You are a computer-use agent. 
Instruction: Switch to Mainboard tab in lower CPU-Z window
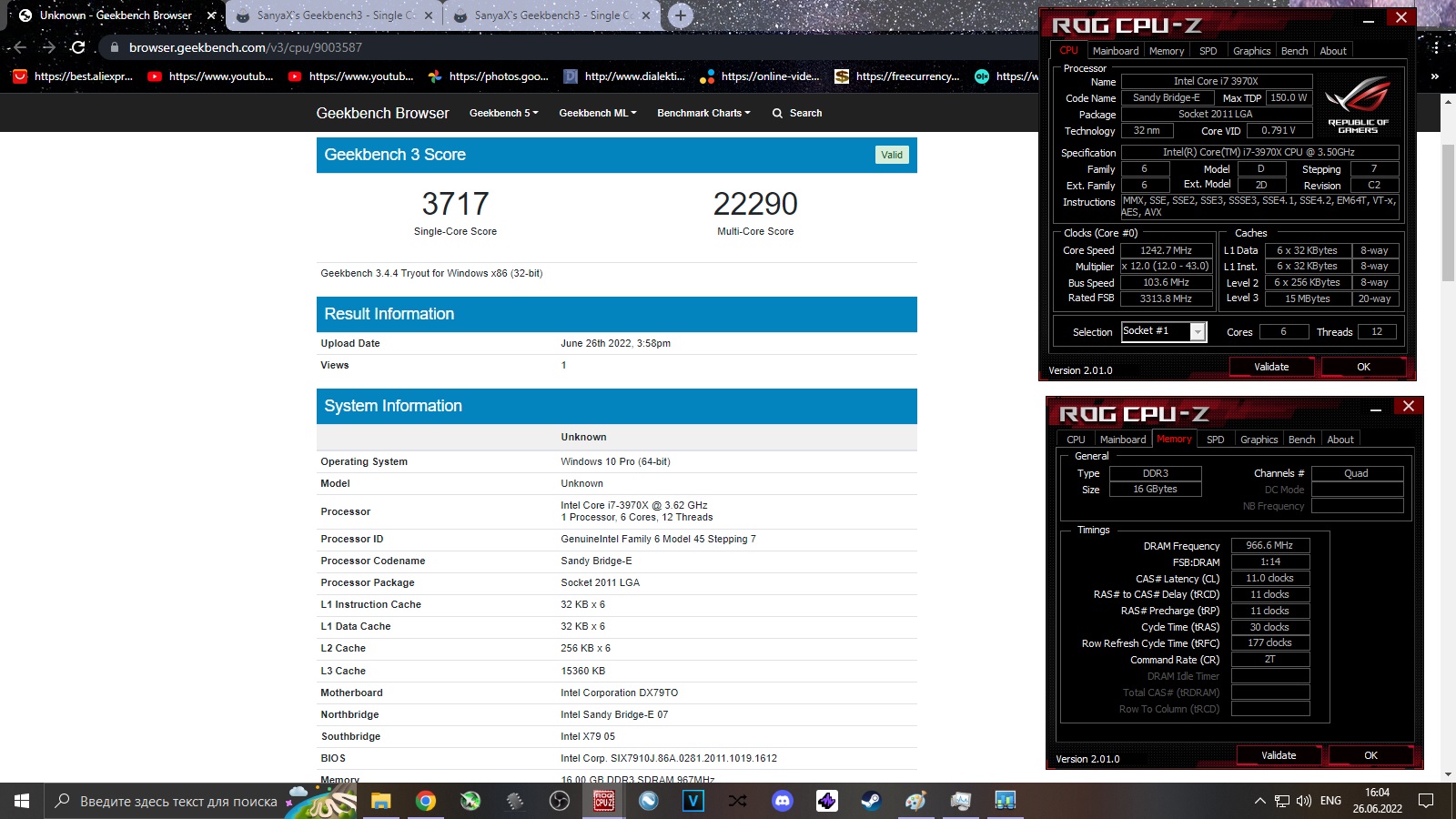coord(1123,440)
